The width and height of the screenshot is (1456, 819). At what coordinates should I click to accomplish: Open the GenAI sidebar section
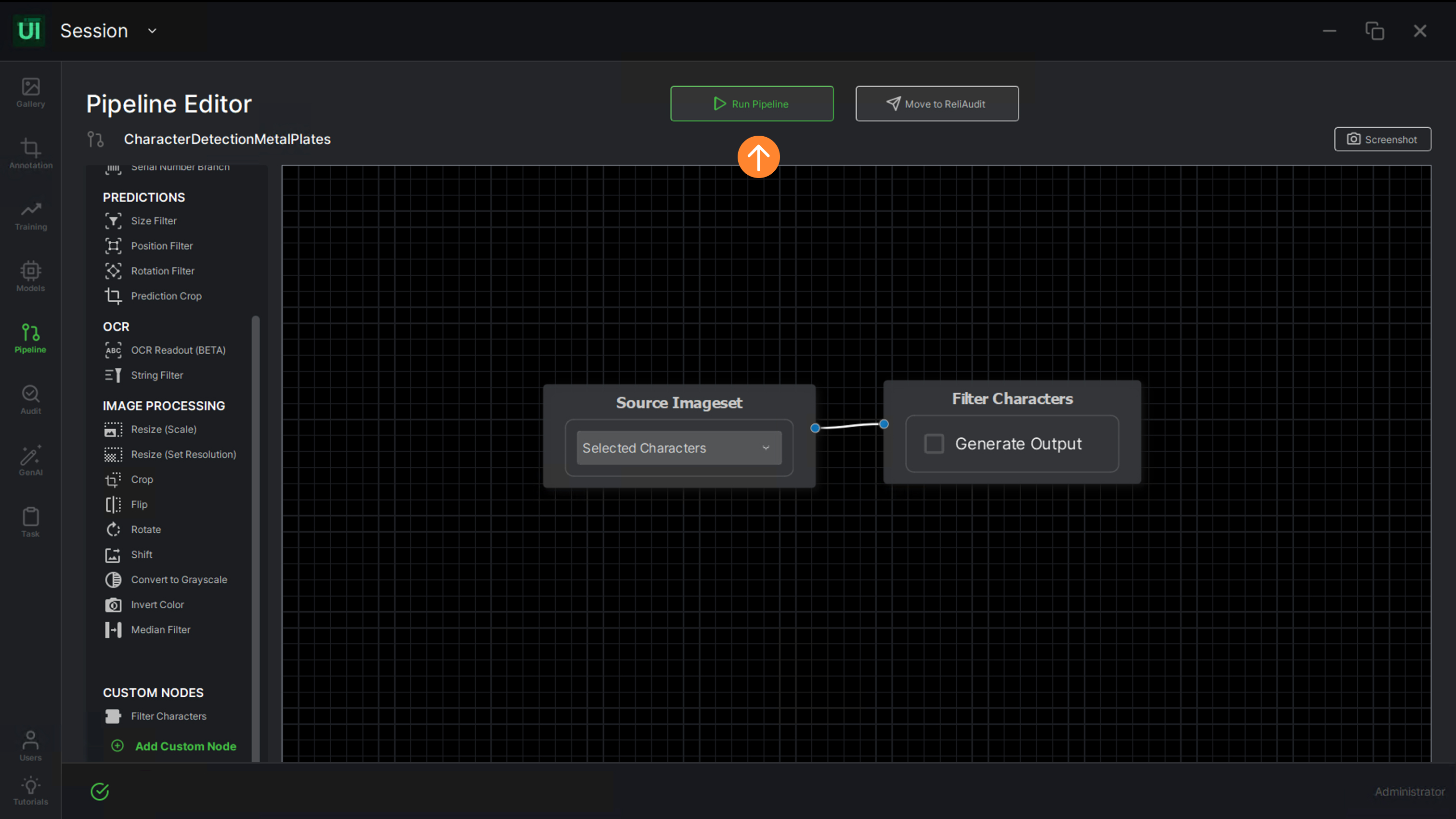coord(30,461)
